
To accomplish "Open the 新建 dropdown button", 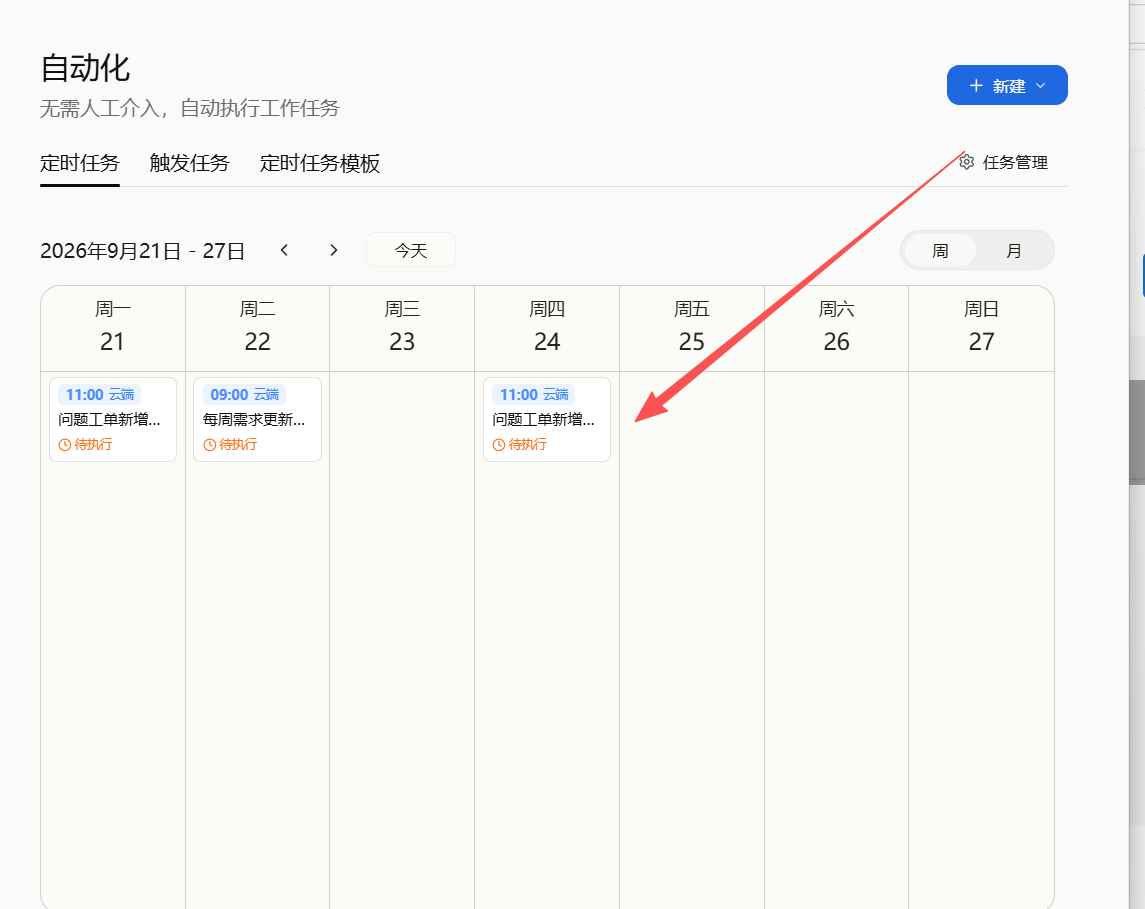I will (1007, 85).
